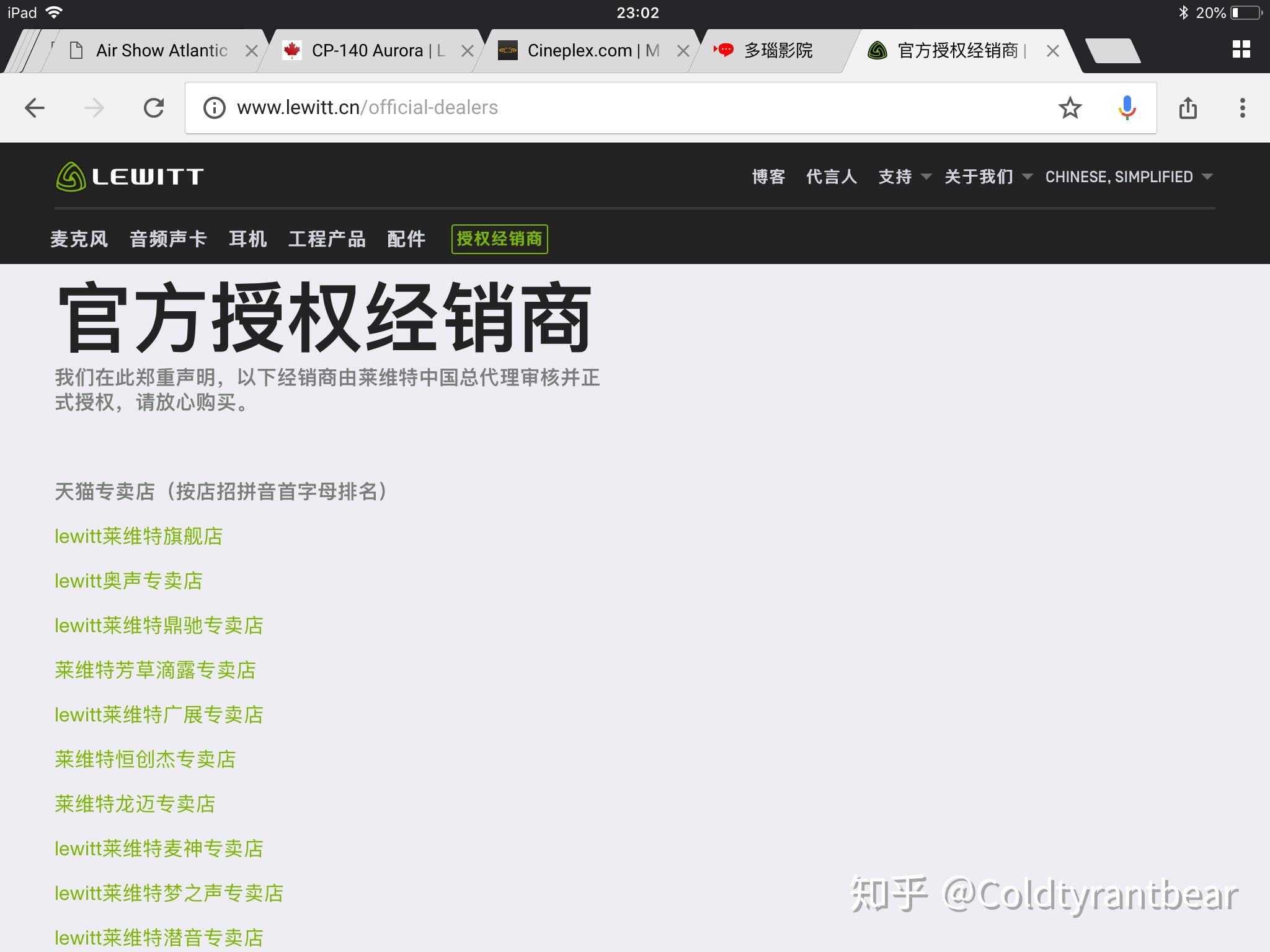Image resolution: width=1270 pixels, height=952 pixels.
Task: Go back using the browser back arrow
Action: pyautogui.click(x=35, y=108)
